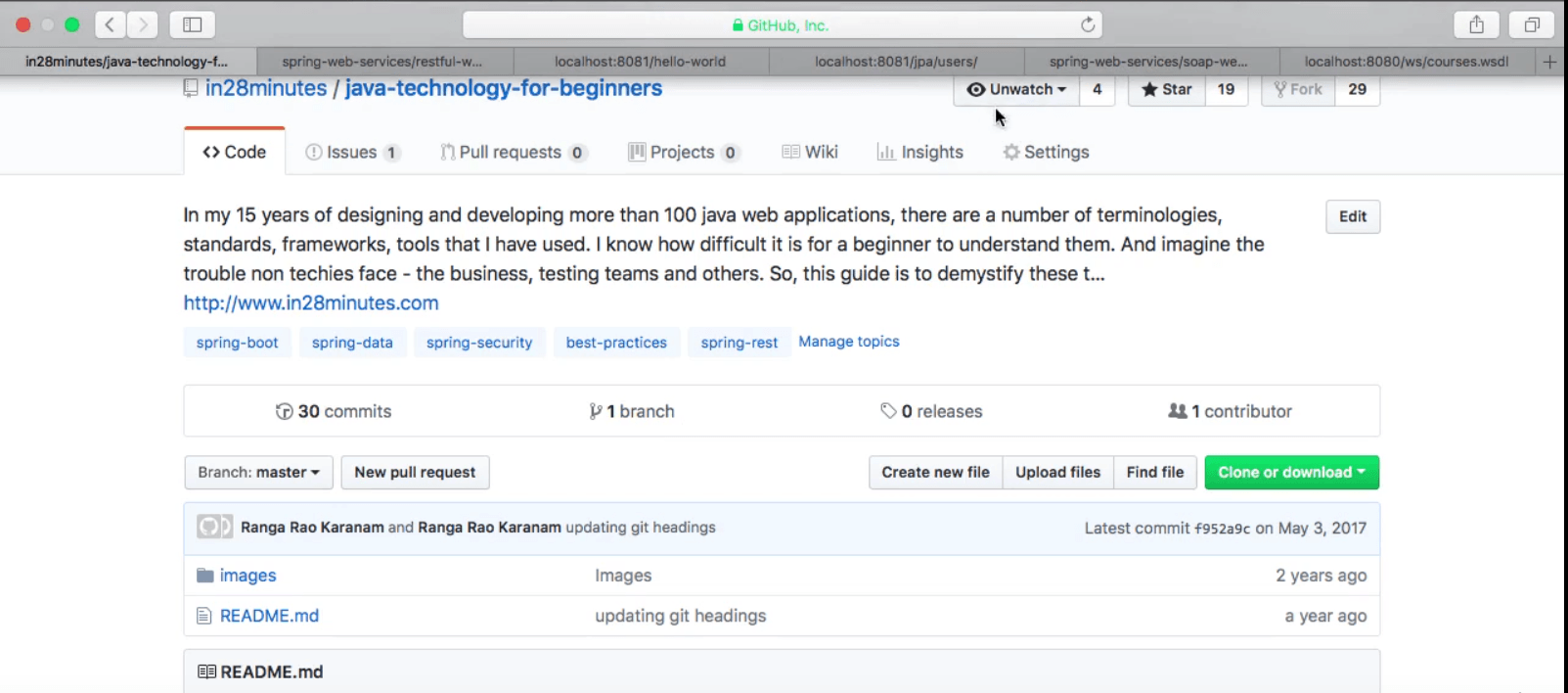Viewport: 1568px width, 693px height.
Task: Open the spring-security topic tag
Action: click(479, 343)
